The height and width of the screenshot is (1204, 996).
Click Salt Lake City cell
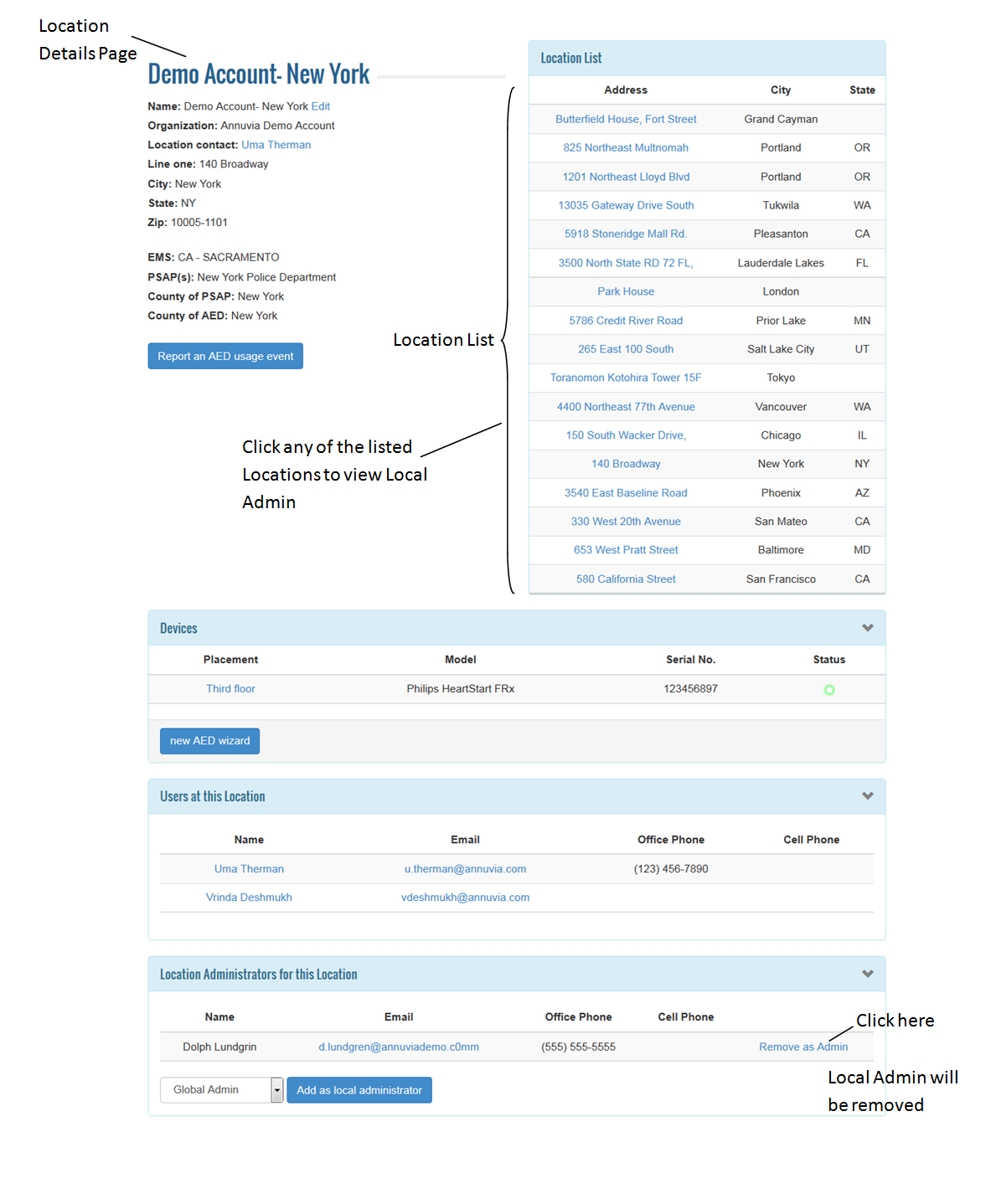click(781, 349)
